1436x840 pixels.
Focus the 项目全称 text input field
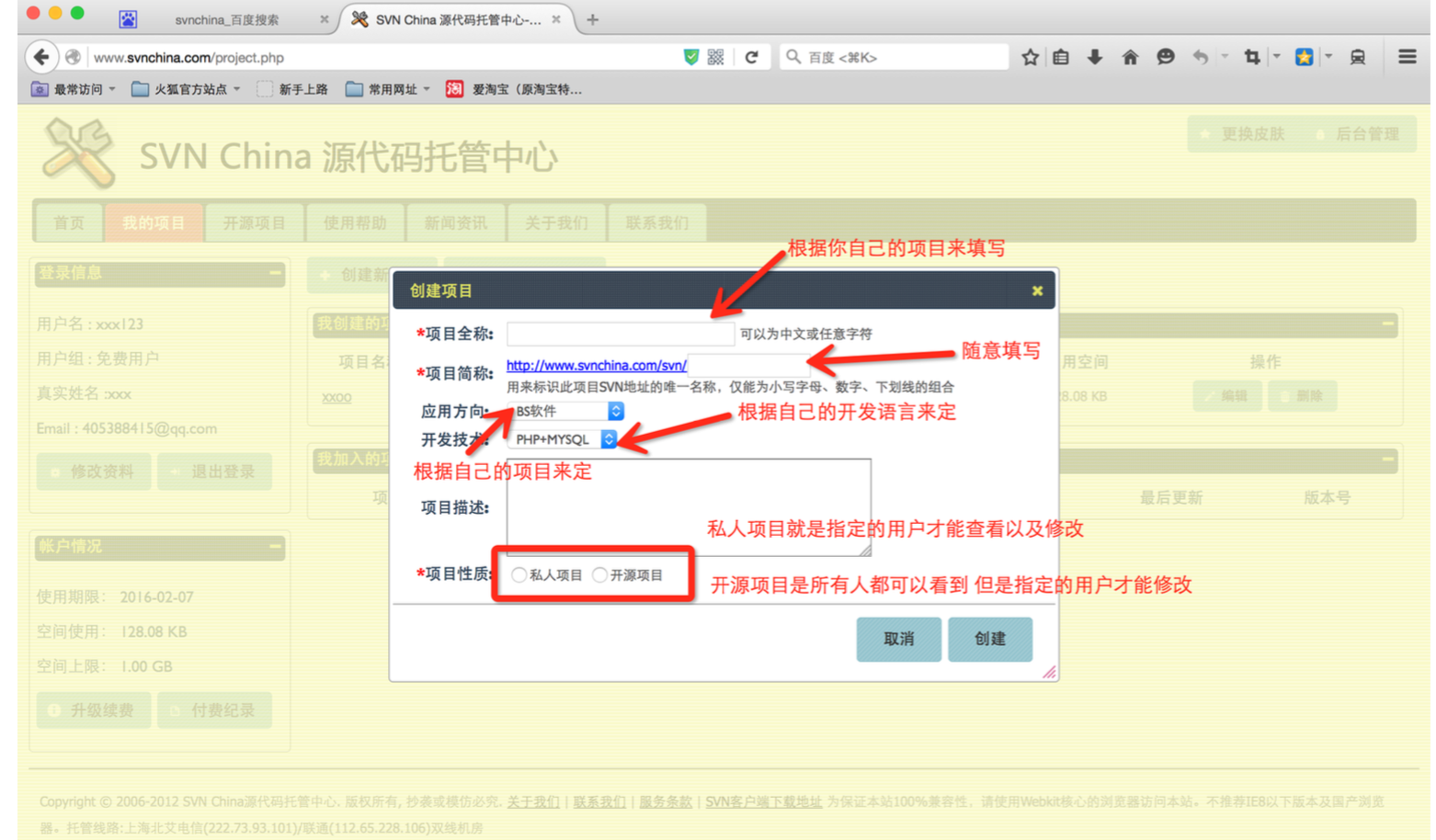621,334
